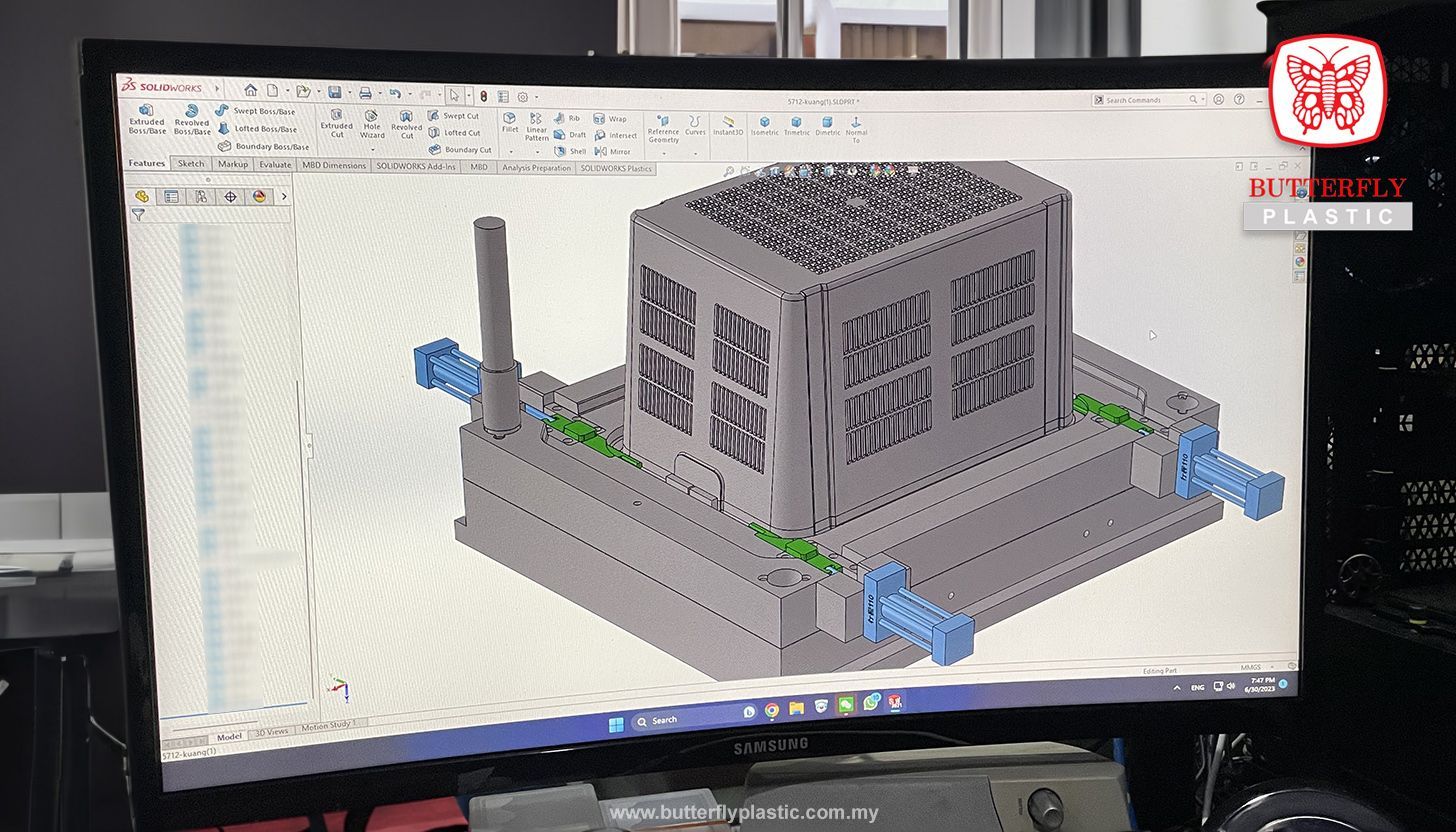Open the Fillet dropdown arrow

(510, 152)
